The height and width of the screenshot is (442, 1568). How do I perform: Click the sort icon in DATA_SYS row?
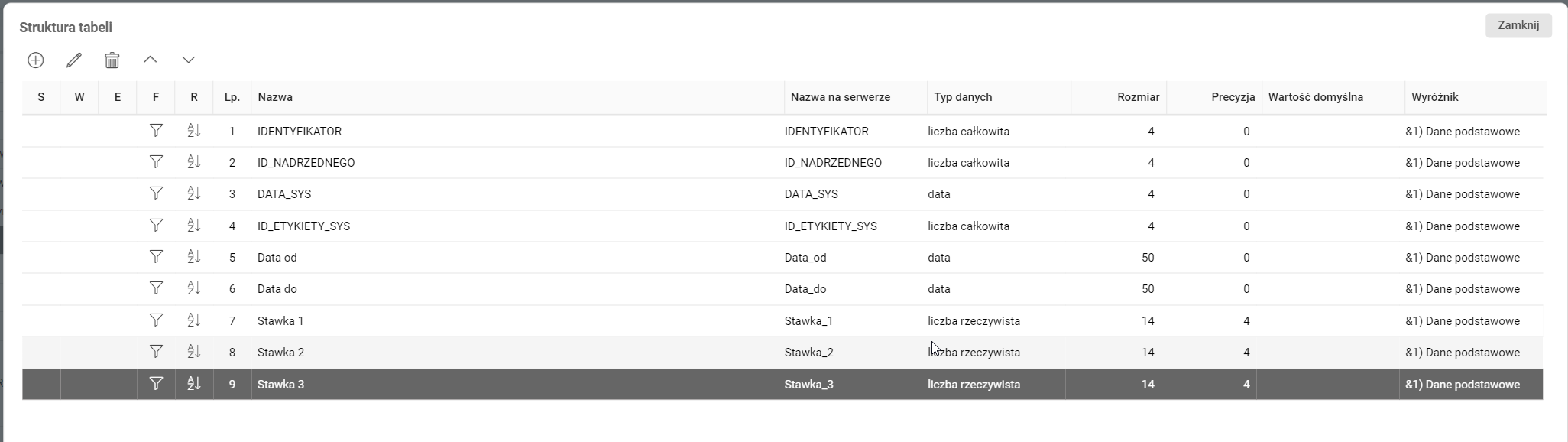194,193
